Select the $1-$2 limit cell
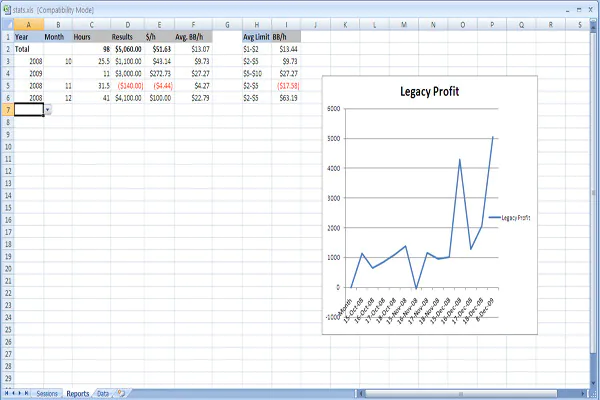Screen dimensions: 600x400 point(257,49)
